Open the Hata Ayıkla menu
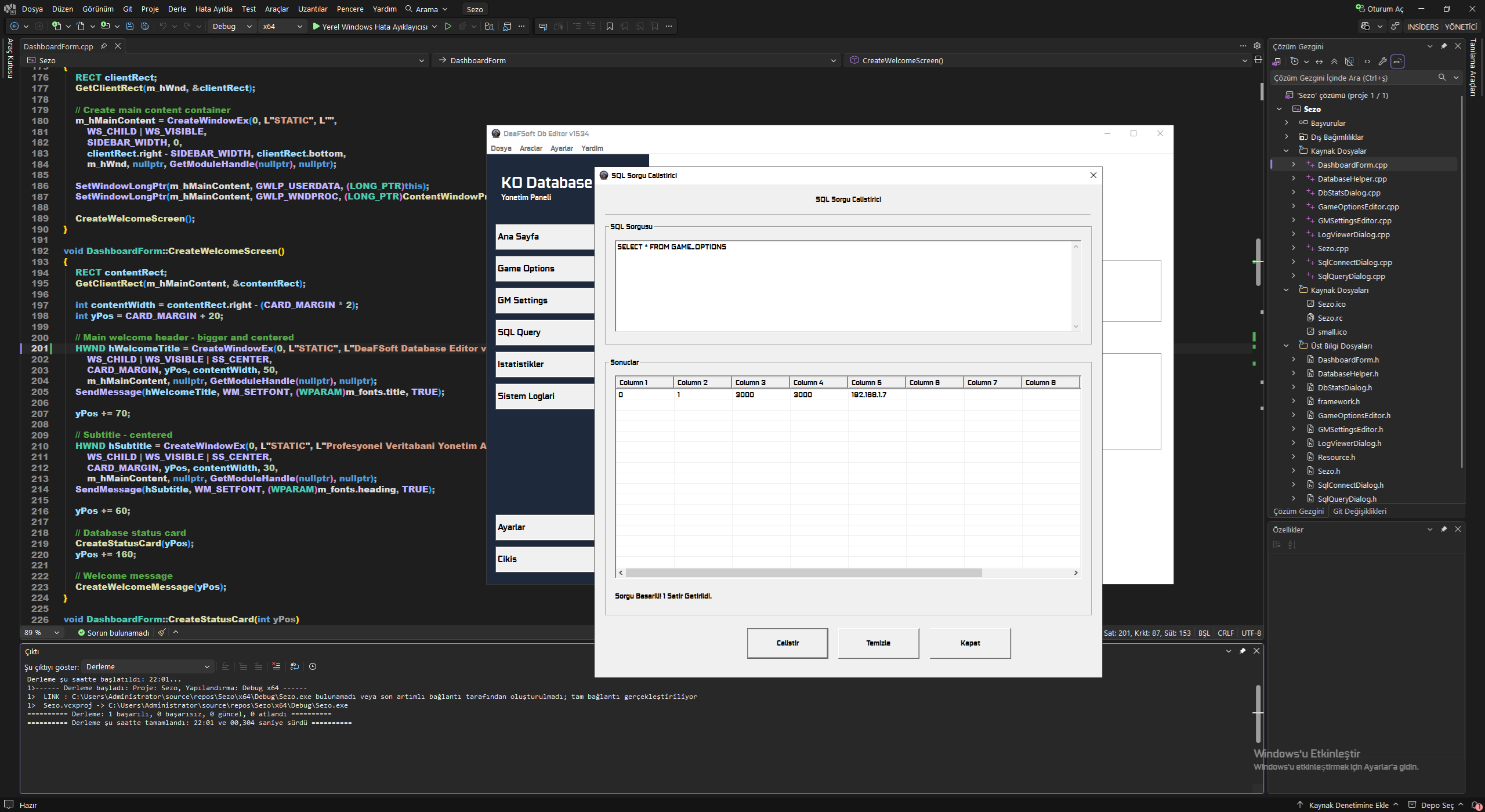 [213, 9]
